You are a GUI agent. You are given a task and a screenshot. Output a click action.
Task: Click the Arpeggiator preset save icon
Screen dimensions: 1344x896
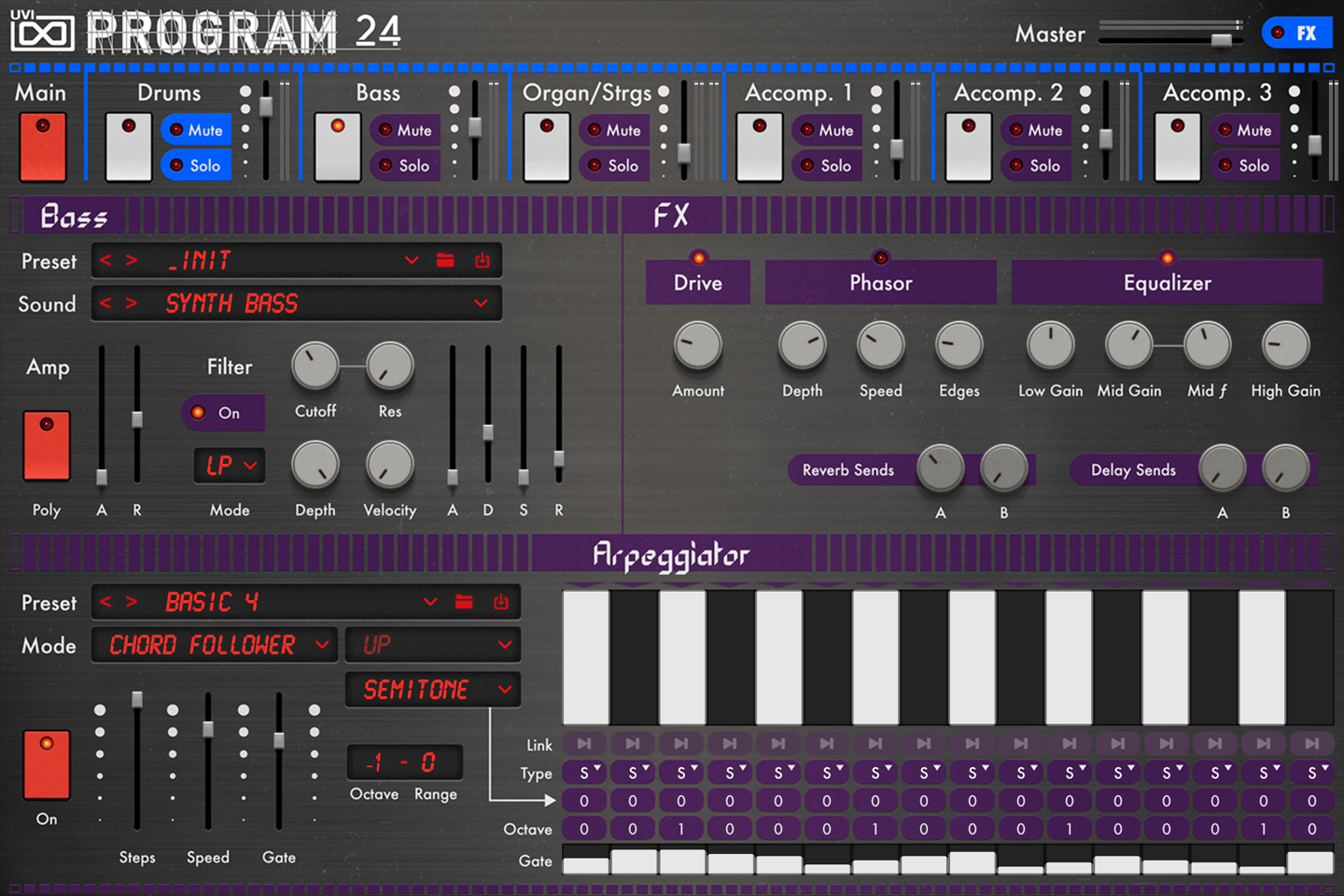[x=501, y=602]
